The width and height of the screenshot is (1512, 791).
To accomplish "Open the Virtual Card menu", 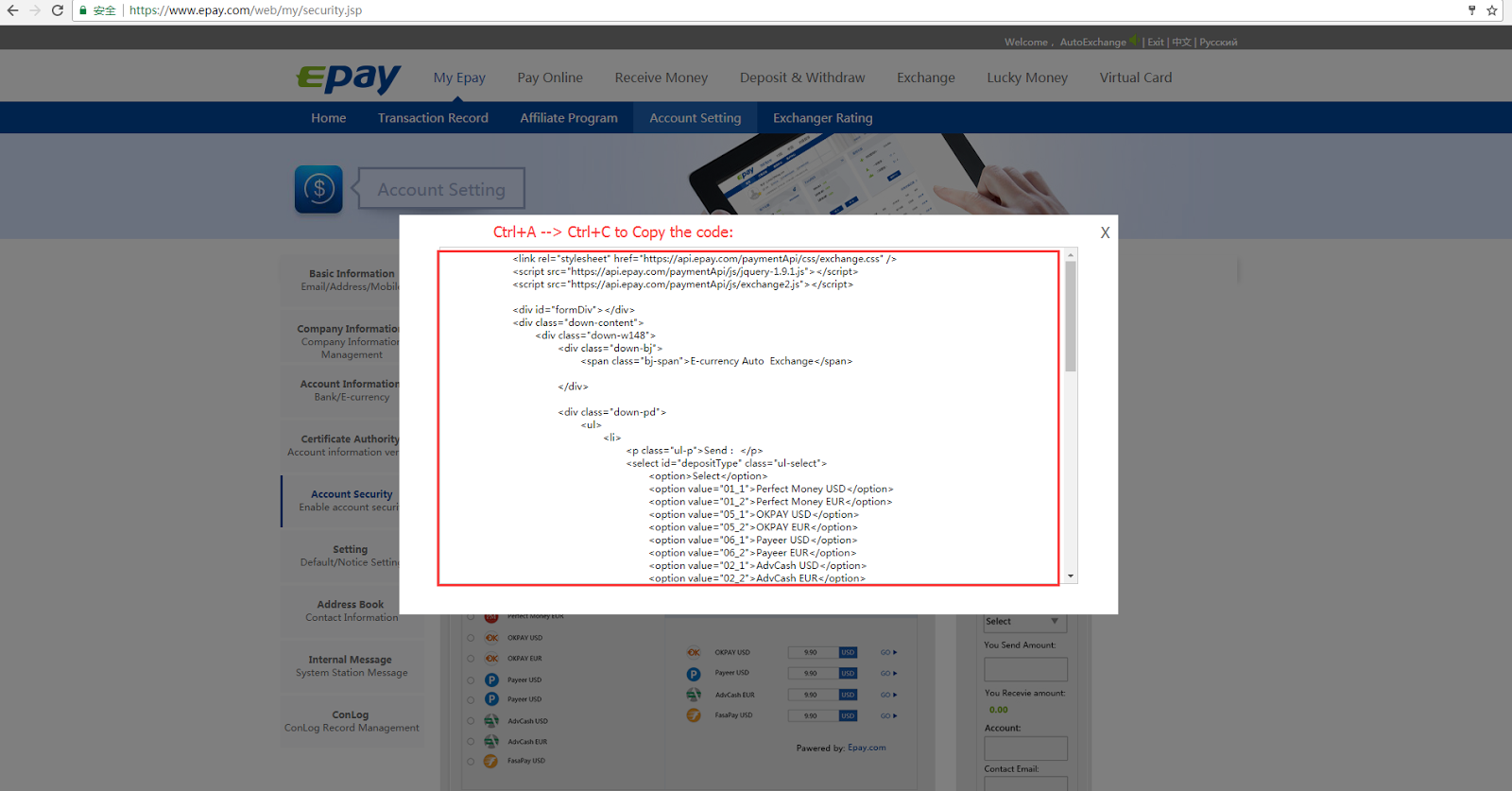I will 1136,77.
